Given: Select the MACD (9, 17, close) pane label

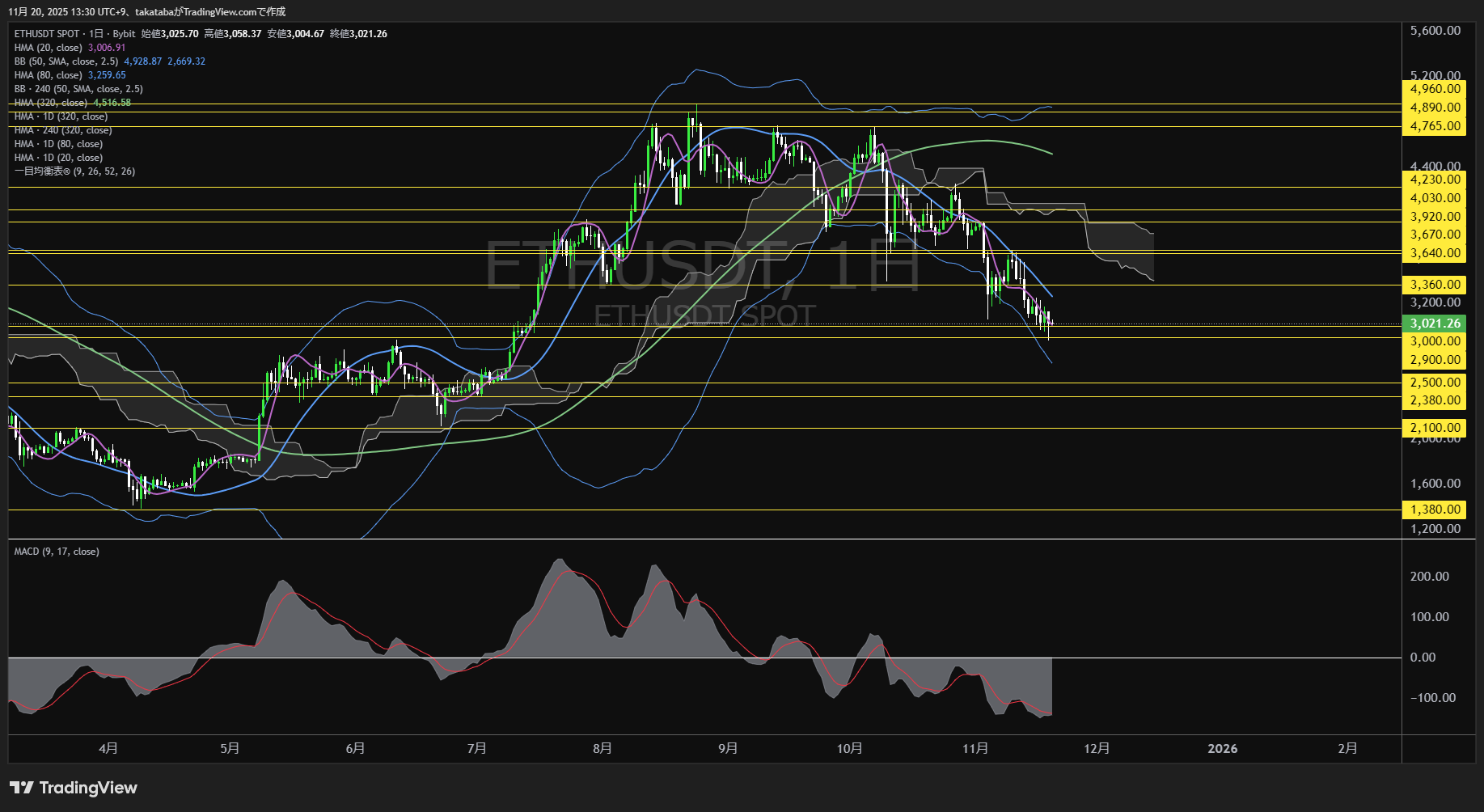Looking at the screenshot, I should pyautogui.click(x=55, y=551).
